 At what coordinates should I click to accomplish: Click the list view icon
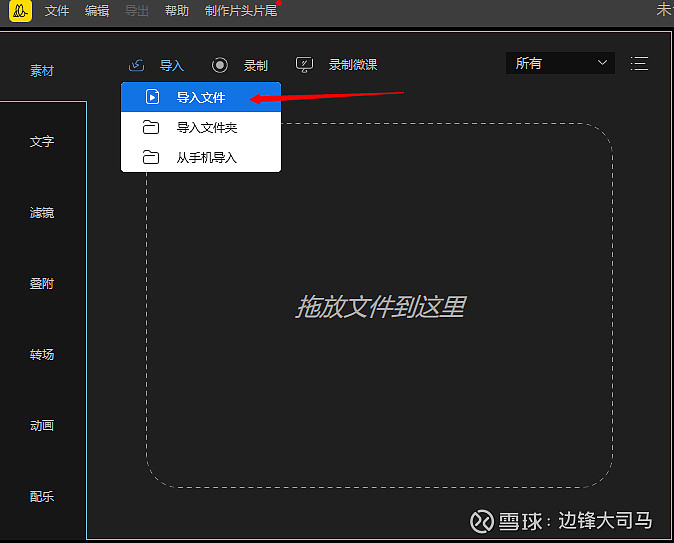[639, 64]
